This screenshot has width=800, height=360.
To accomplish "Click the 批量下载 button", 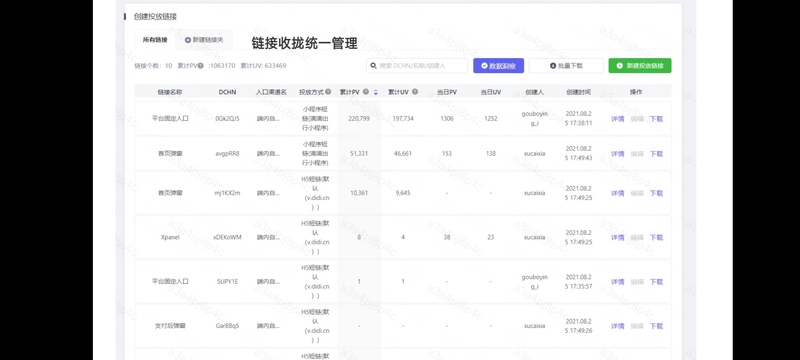I will pos(566,66).
